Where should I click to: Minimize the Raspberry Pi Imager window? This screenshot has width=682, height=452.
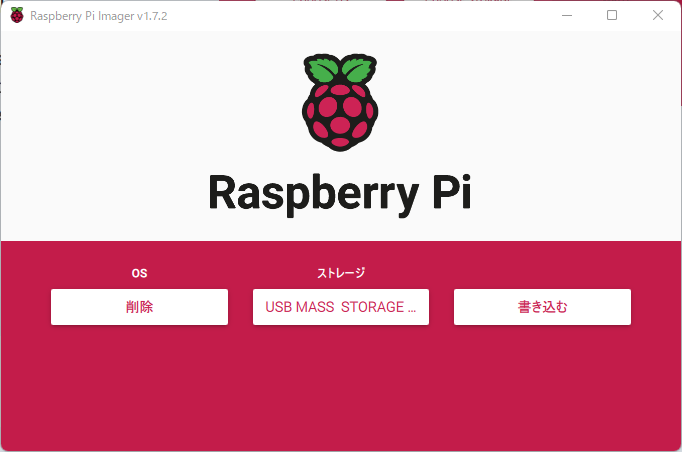(x=567, y=16)
